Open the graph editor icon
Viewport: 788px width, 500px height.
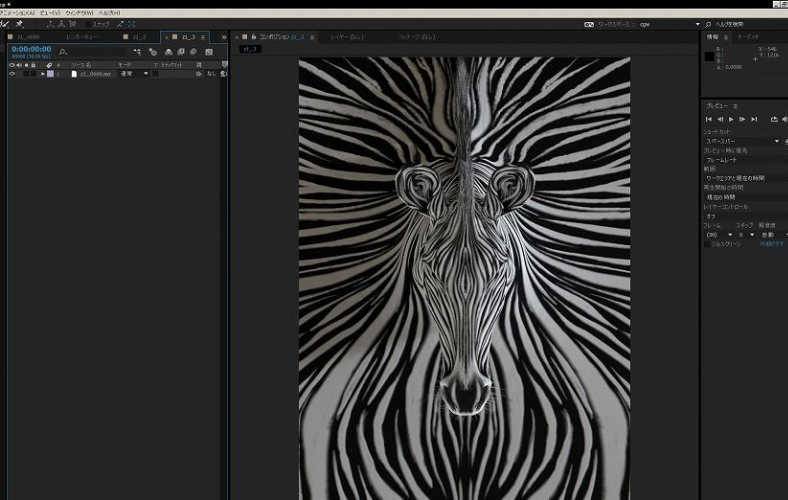[209, 52]
